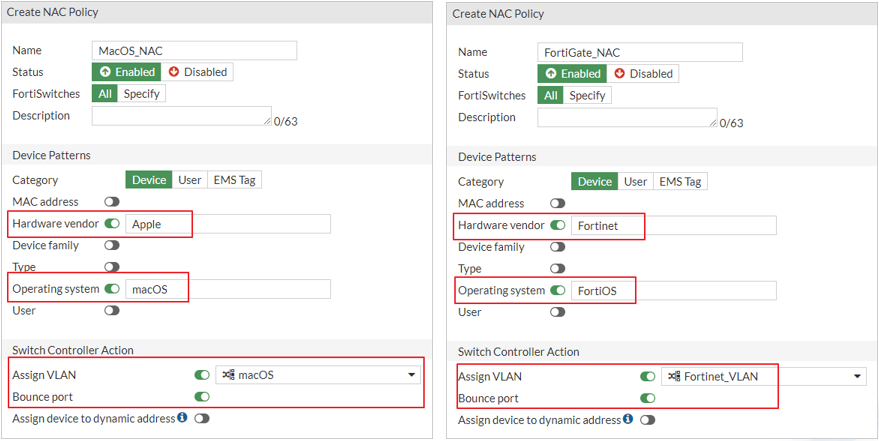Set Status to Disabled in FortiGate_NAC policy

pyautogui.click(x=643, y=73)
